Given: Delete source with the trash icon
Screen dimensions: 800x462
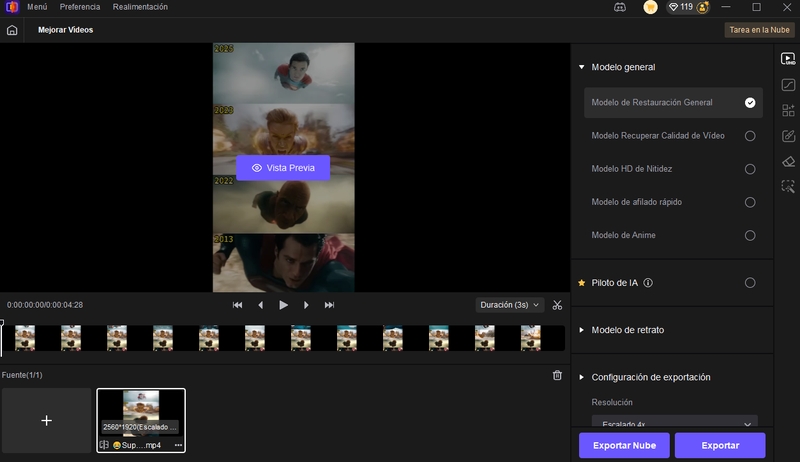Looking at the screenshot, I should [557, 375].
